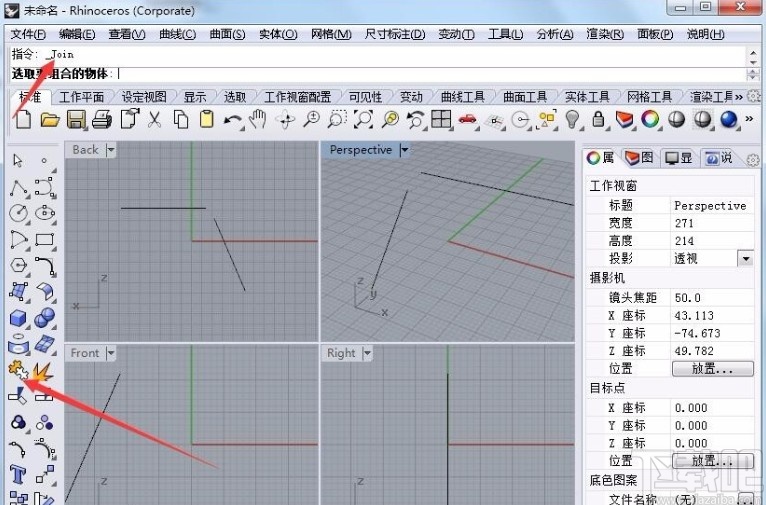This screenshot has height=505, width=766.
Task: Click the Copy icon
Action: tap(181, 119)
